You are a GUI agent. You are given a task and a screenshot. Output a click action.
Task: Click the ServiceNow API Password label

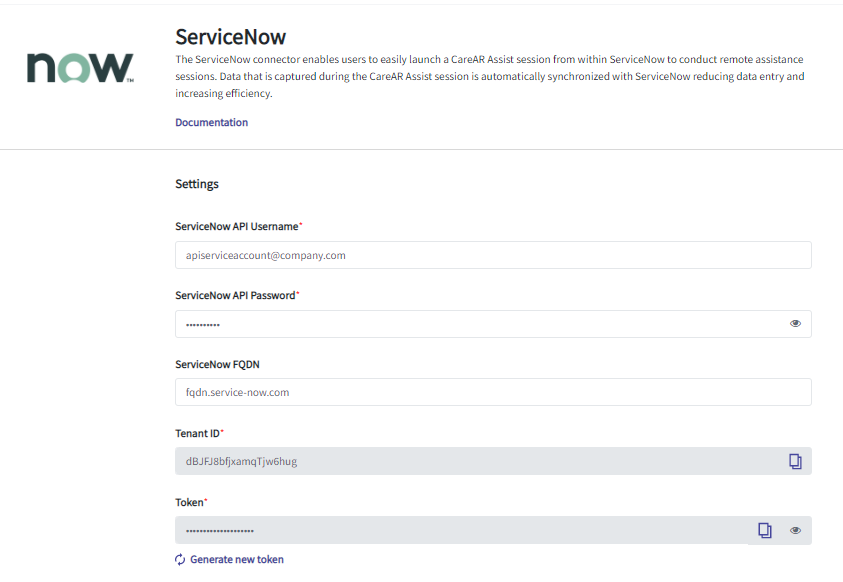click(235, 296)
